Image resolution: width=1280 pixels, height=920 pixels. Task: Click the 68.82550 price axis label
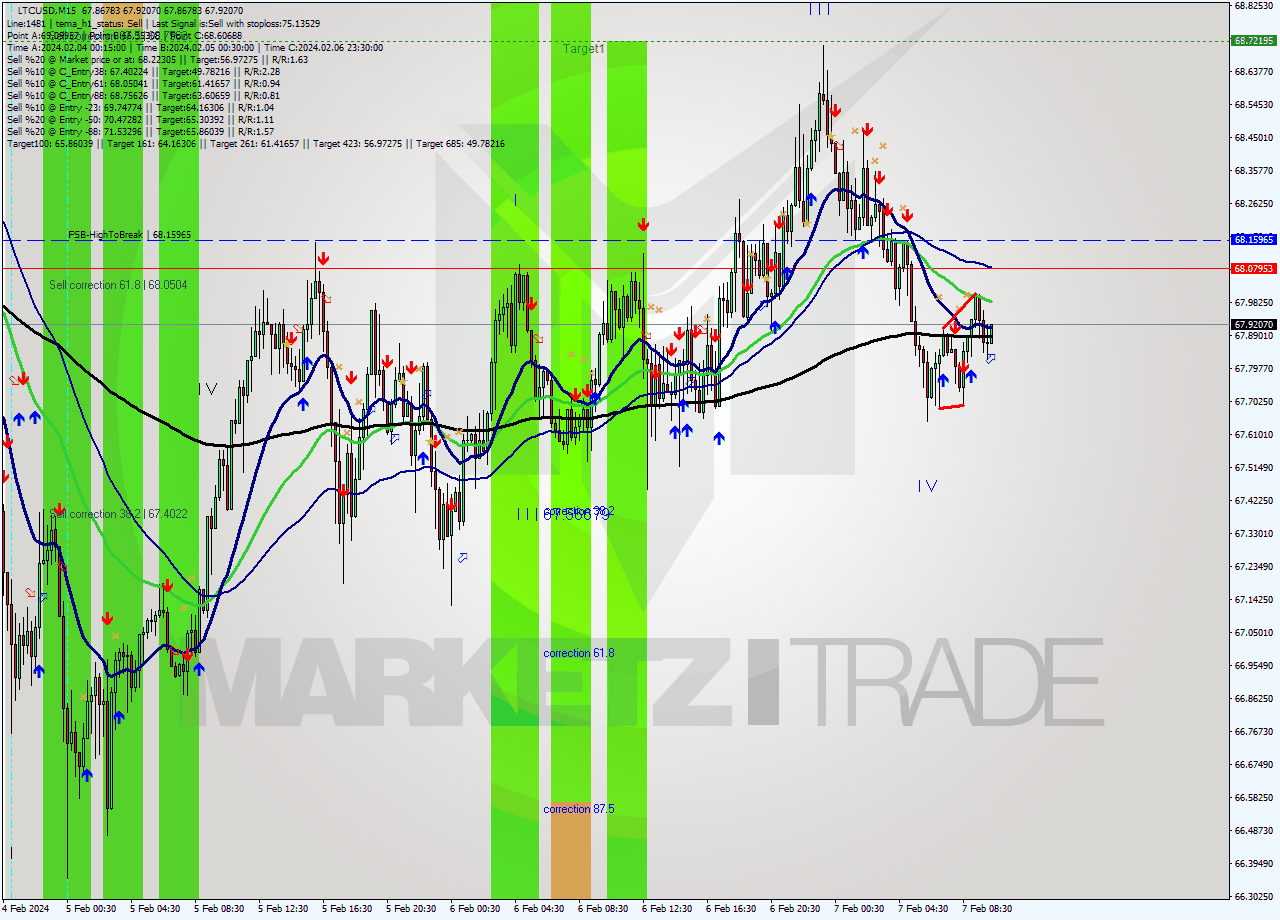pyautogui.click(x=1253, y=5)
